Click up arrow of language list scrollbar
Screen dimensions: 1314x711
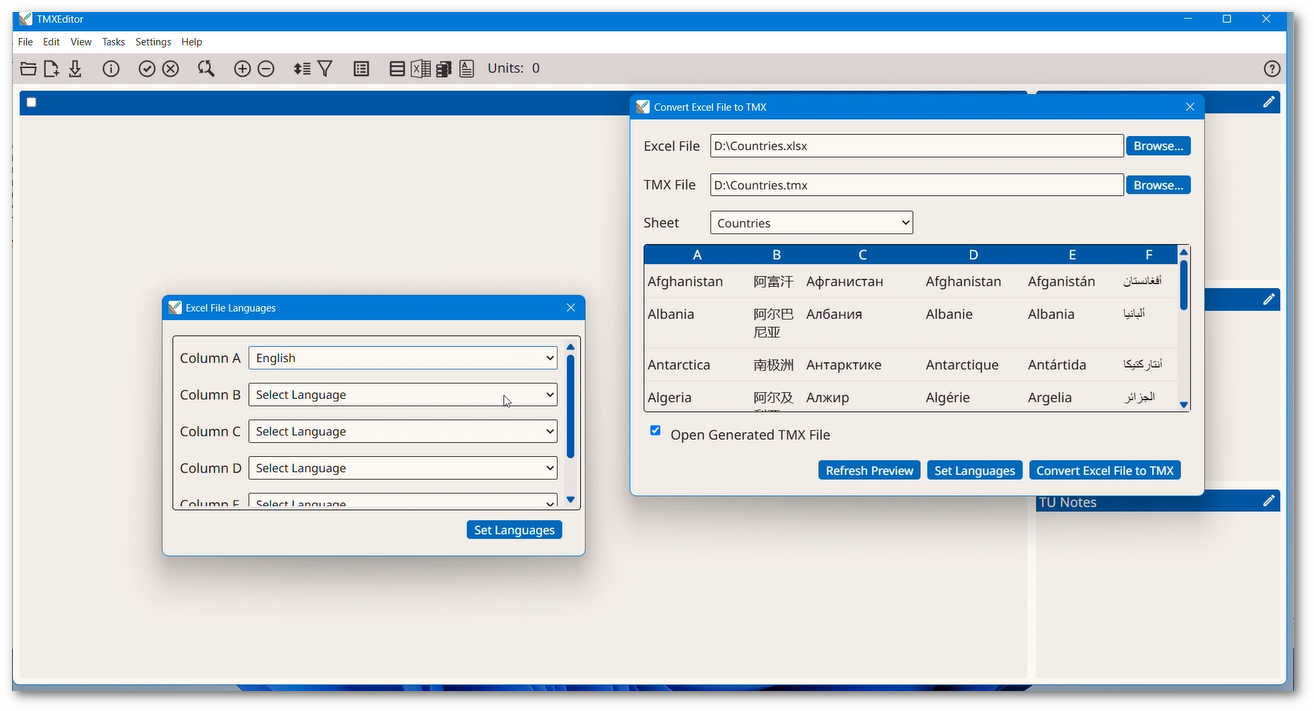point(570,348)
